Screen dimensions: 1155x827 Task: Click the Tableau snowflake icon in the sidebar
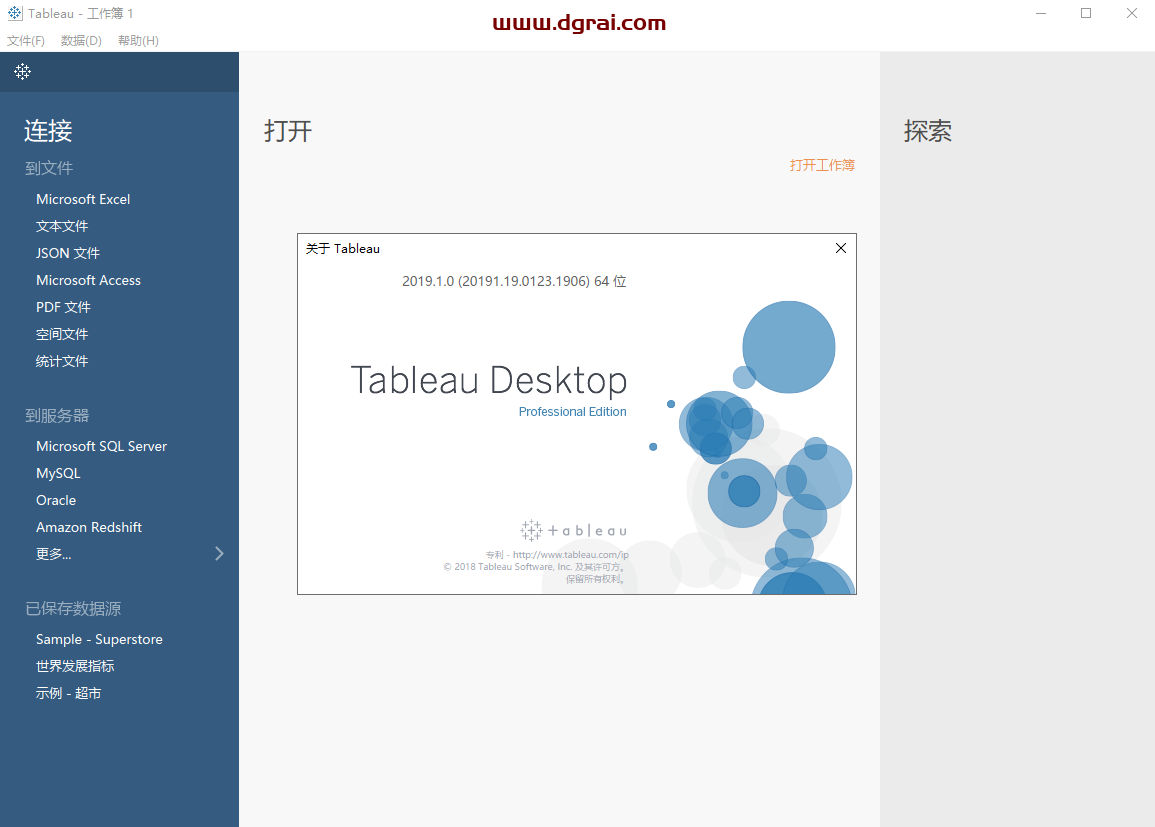[x=22, y=71]
